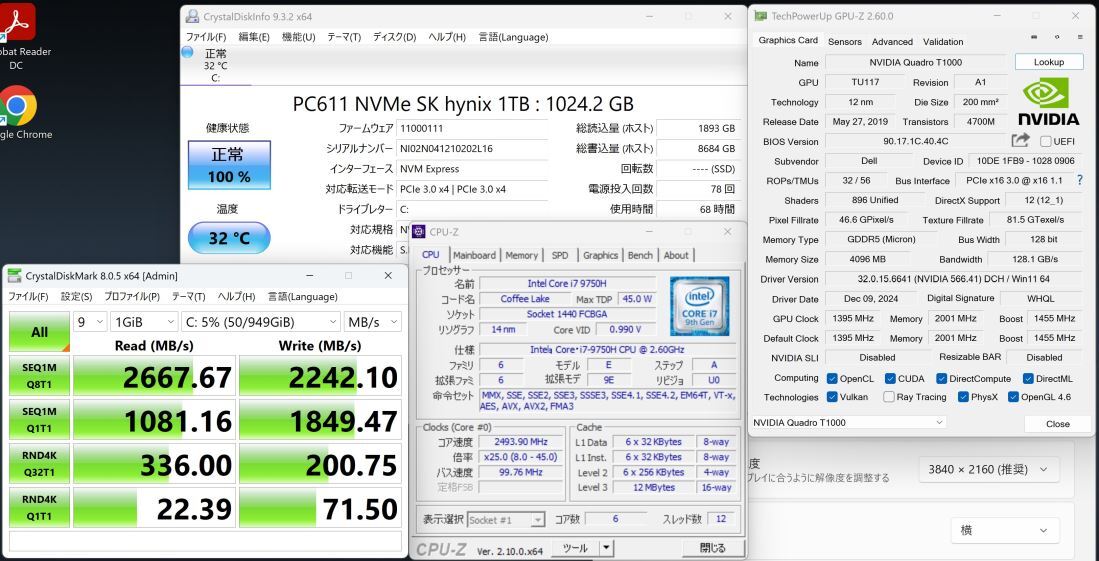Switch to the Advanced tab in GPU-Z
1099x561 pixels.
click(x=892, y=41)
